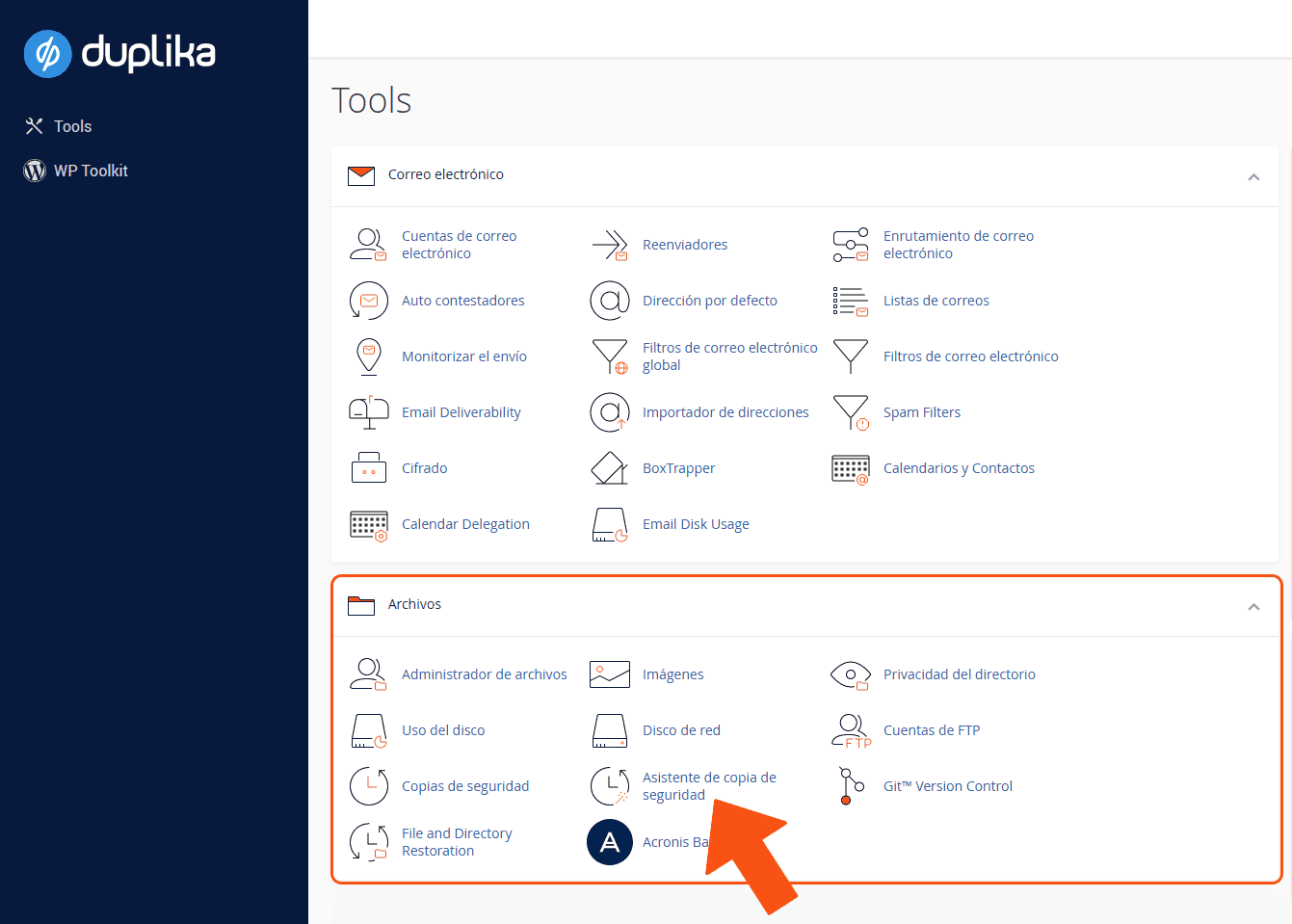This screenshot has height=924, width=1292.
Task: Open the Privacidad del directorio eye icon
Action: coord(851,674)
